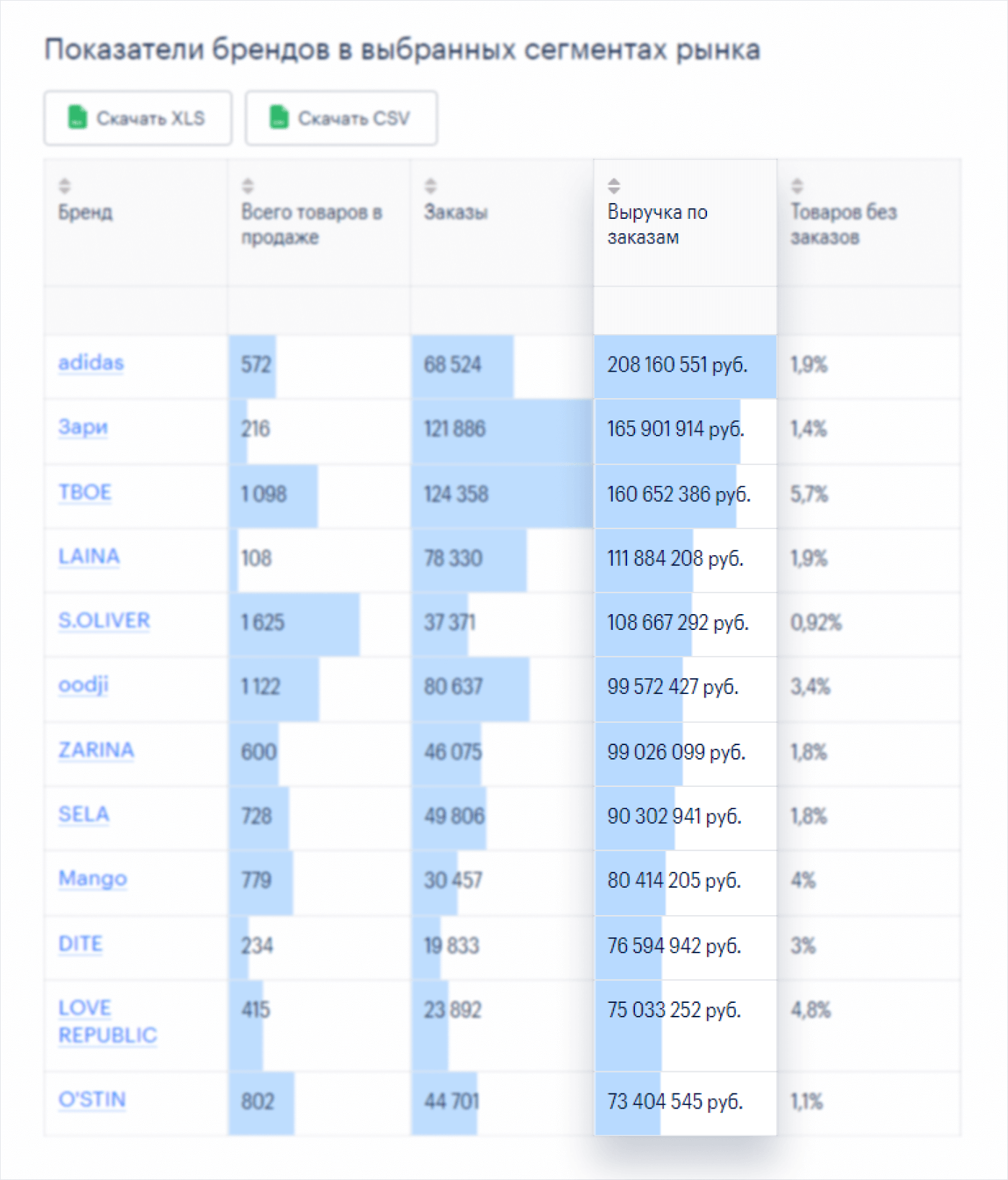Screen dimensions: 1008x1180
Task: Click sort arrows above Бренд column
Action: pos(65,186)
